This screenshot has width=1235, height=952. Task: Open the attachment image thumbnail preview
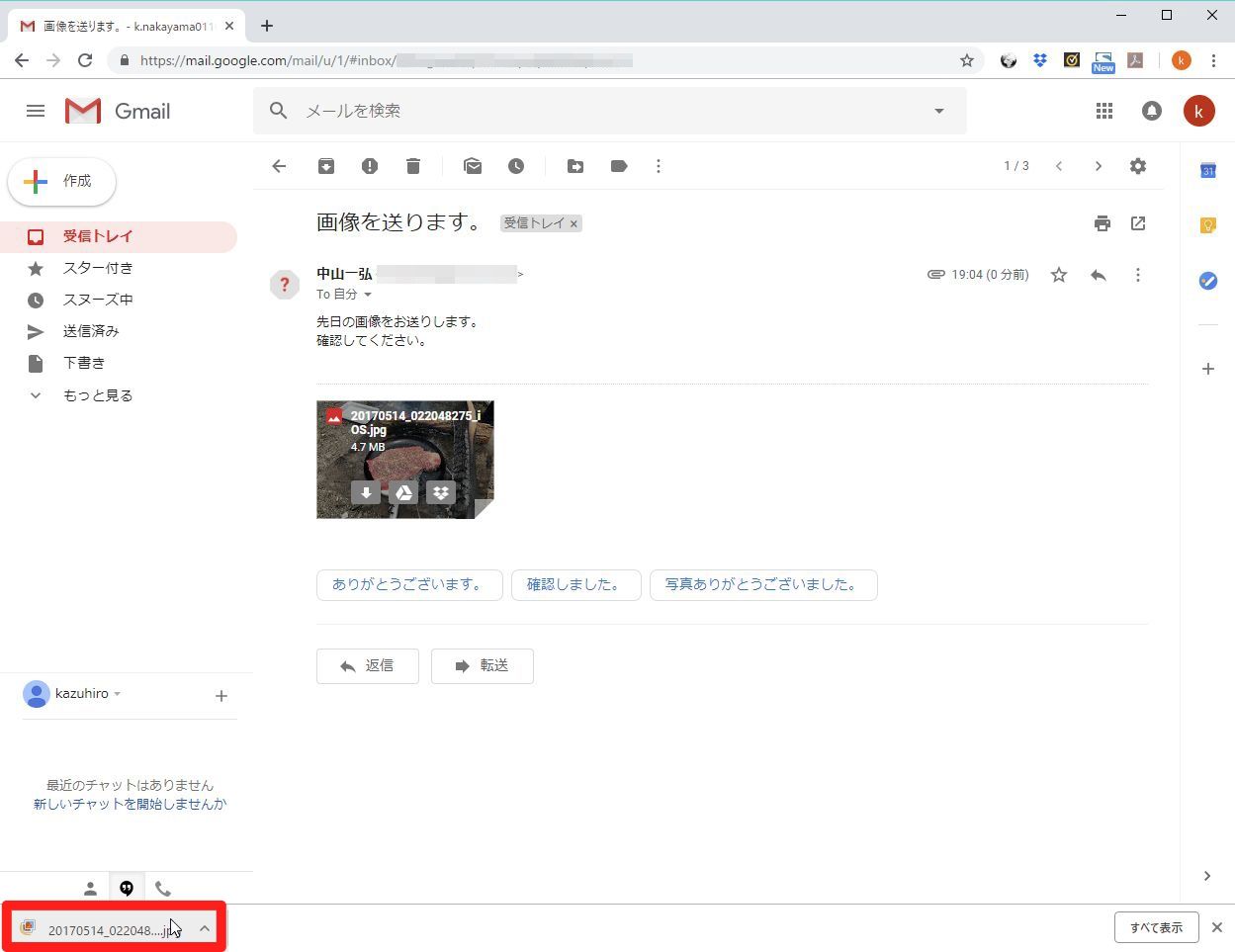tap(405, 461)
